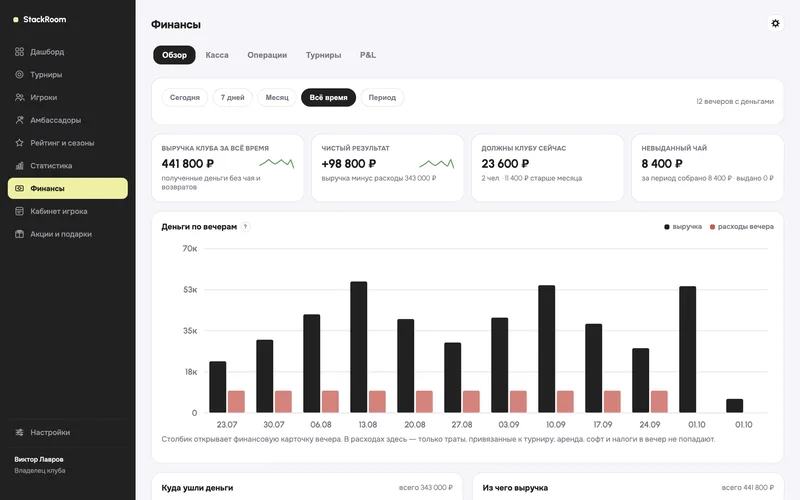Open Кабинет игрока sidebar item
800x500 pixels.
coord(68,211)
